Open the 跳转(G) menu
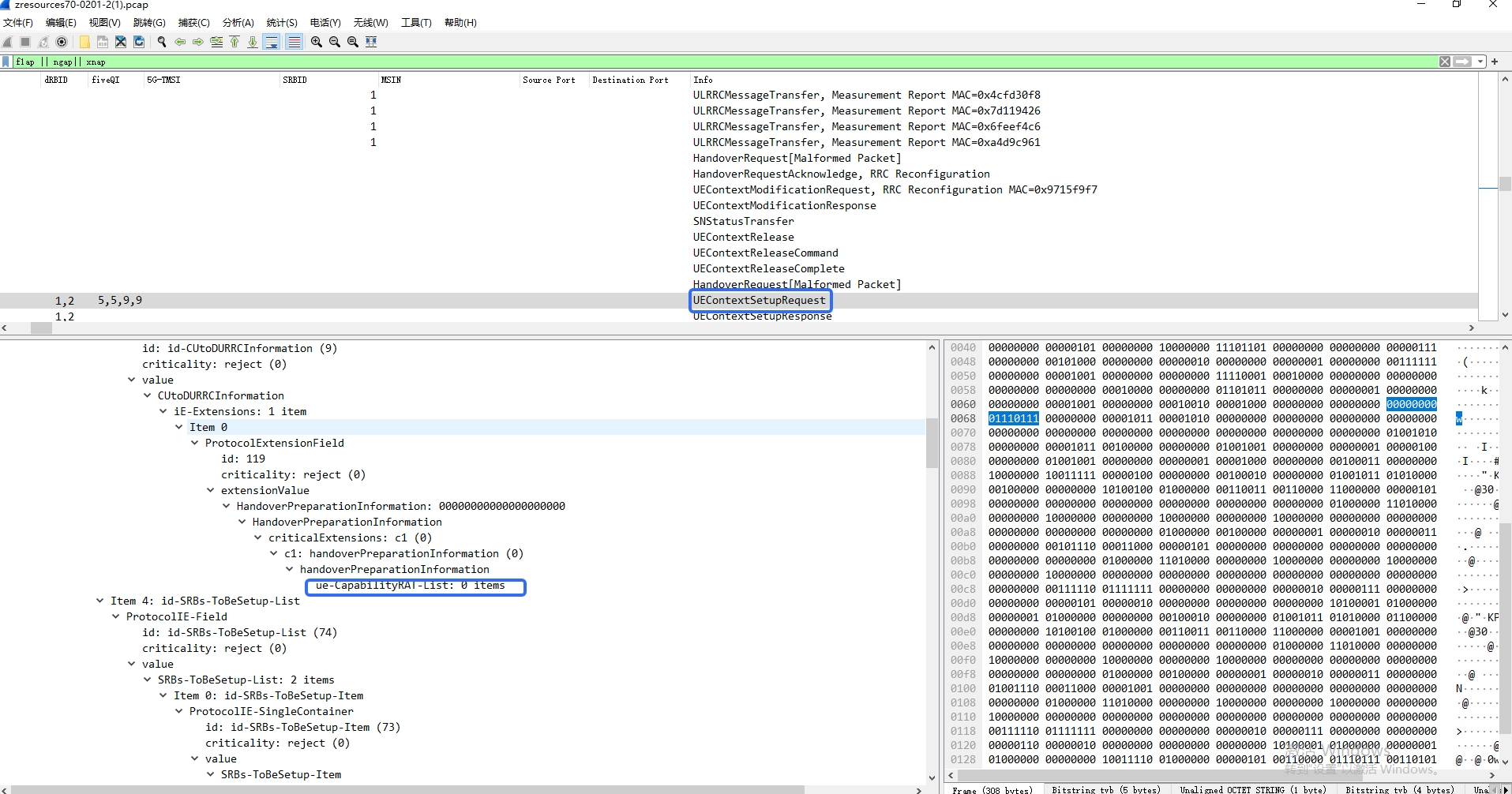The image size is (1512, 794). click(149, 22)
